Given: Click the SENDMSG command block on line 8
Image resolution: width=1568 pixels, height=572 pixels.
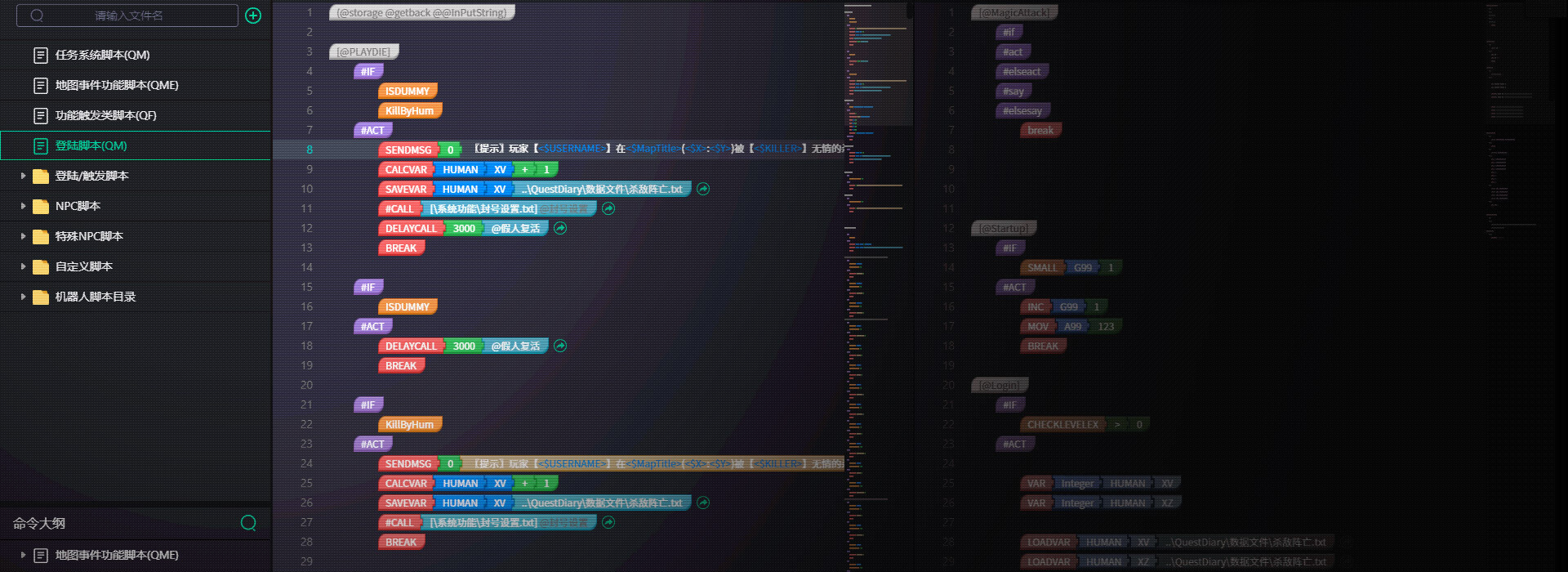Looking at the screenshot, I should tap(408, 150).
